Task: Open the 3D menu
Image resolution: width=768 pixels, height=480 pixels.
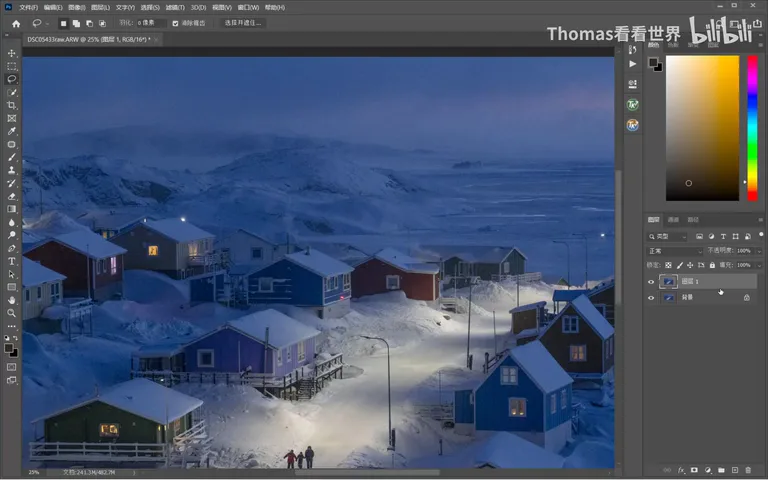Action: (198, 7)
